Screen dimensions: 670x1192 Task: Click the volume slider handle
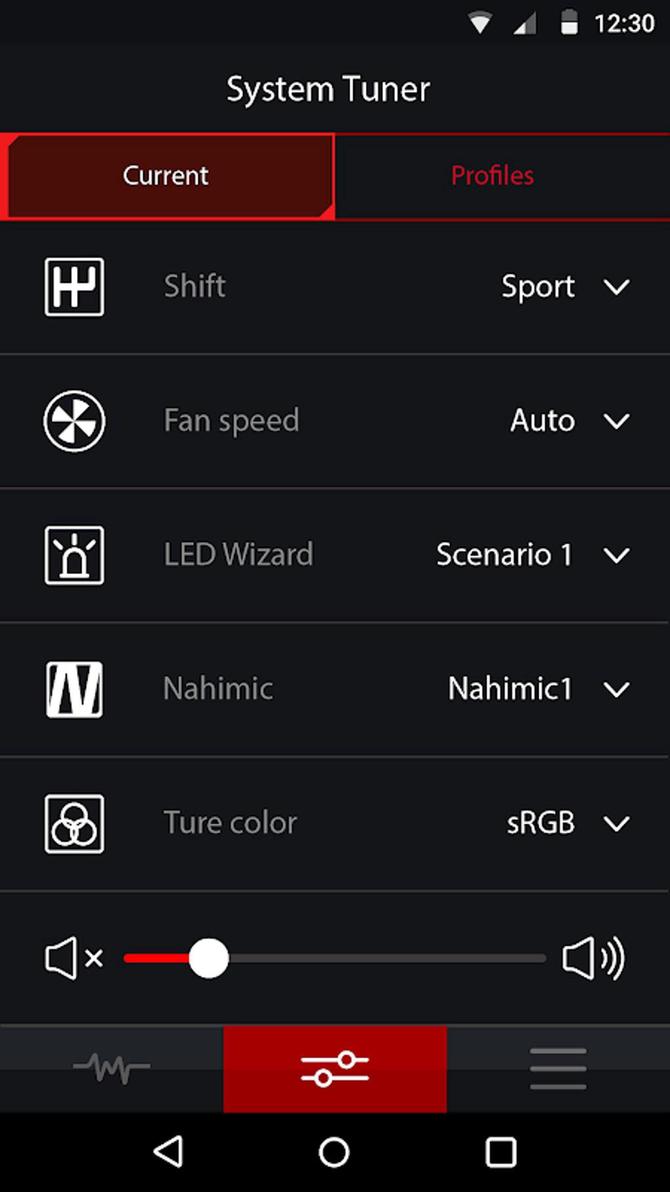click(x=208, y=959)
